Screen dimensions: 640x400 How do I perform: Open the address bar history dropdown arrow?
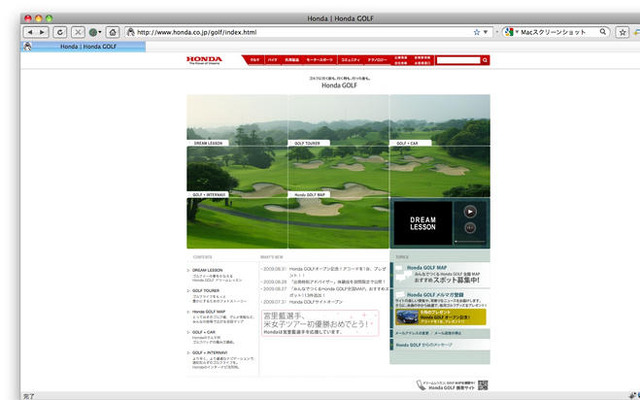(486, 32)
